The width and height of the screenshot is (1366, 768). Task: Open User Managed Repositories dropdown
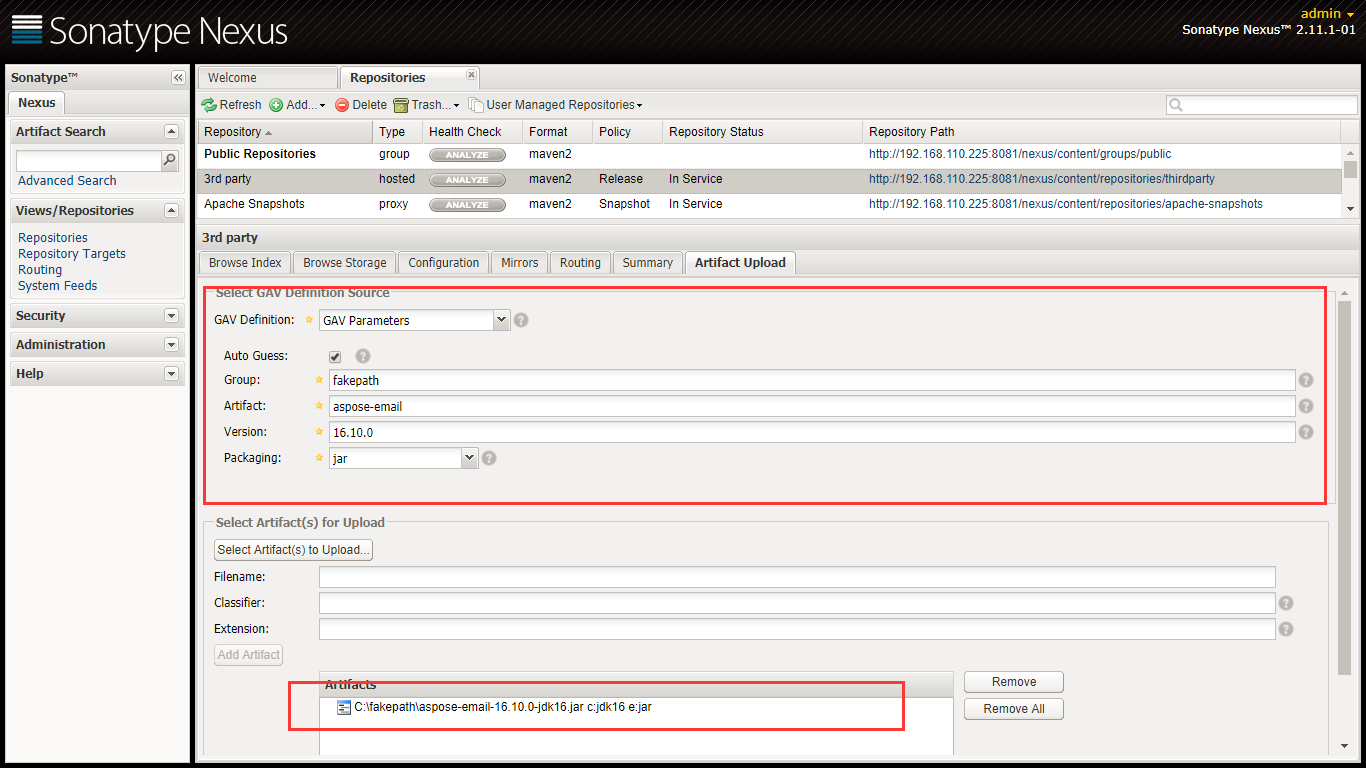click(x=556, y=105)
